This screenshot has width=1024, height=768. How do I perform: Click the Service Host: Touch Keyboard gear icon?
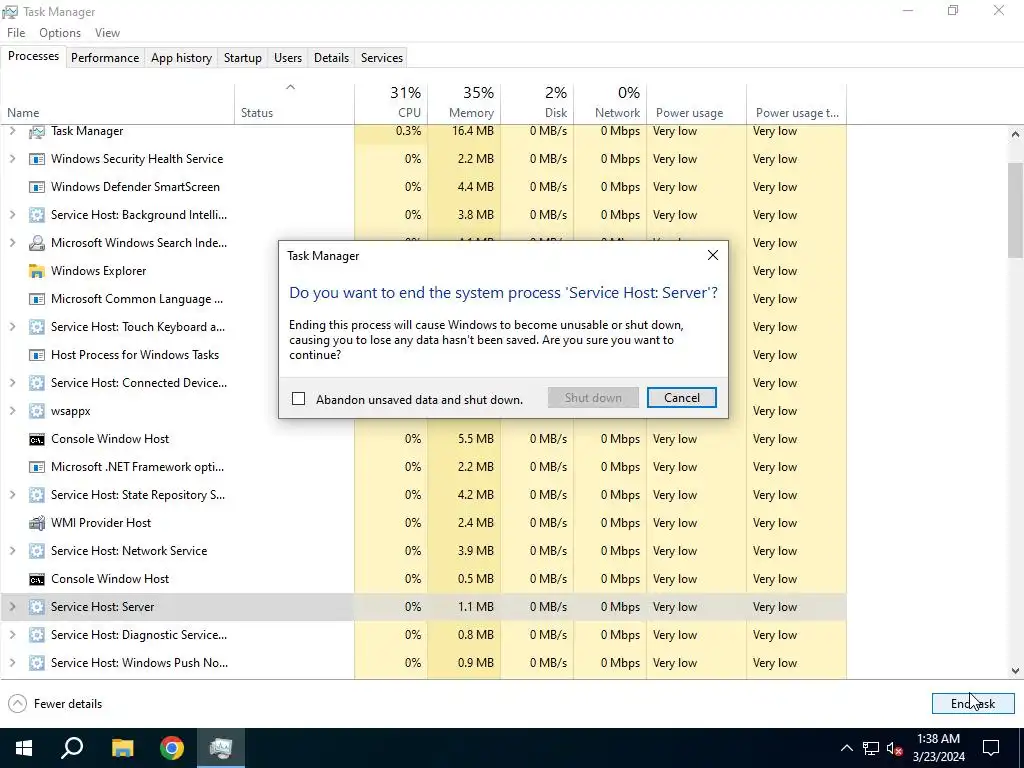37,327
